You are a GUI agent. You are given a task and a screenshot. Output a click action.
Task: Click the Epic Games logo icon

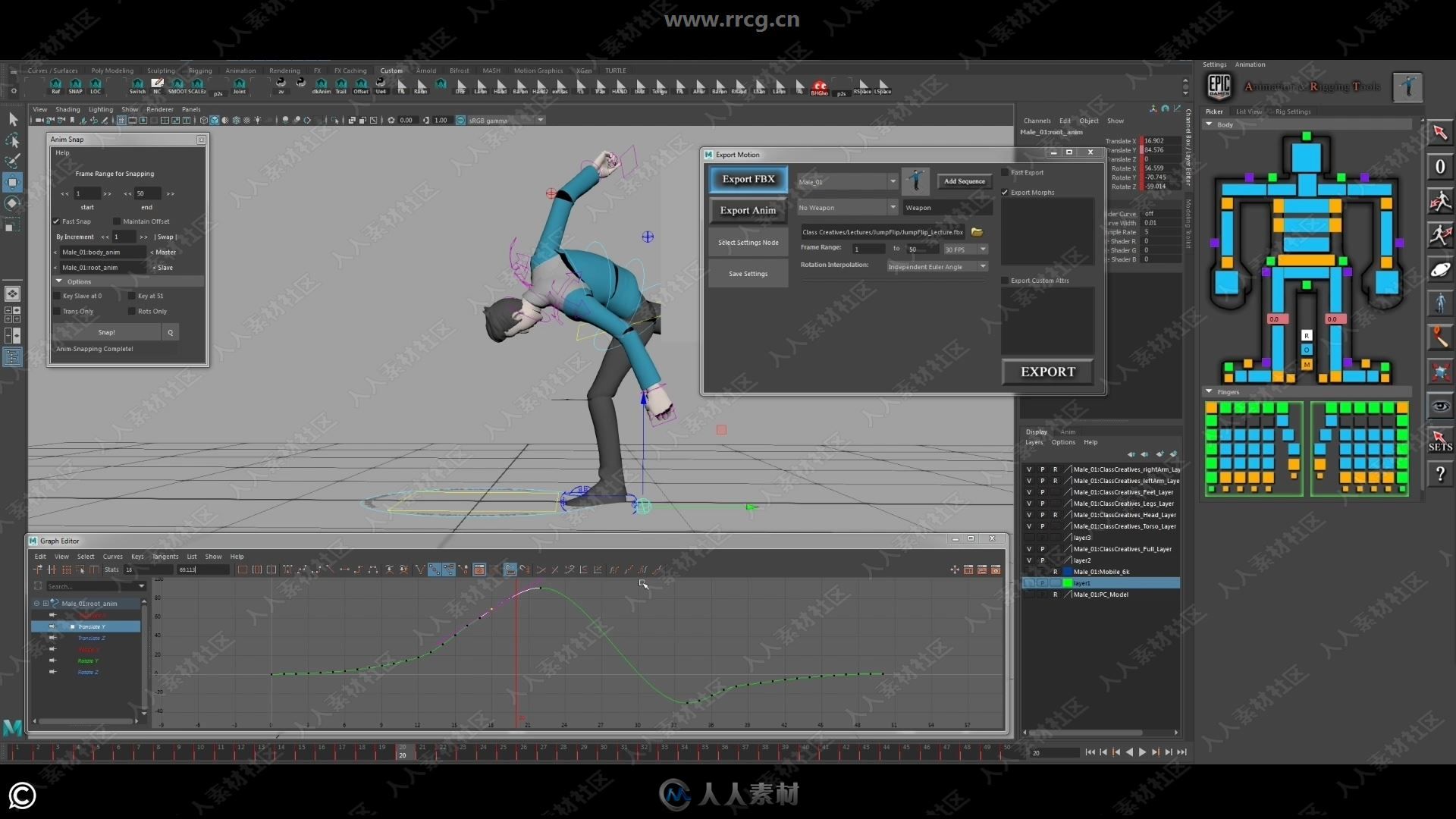1219,86
